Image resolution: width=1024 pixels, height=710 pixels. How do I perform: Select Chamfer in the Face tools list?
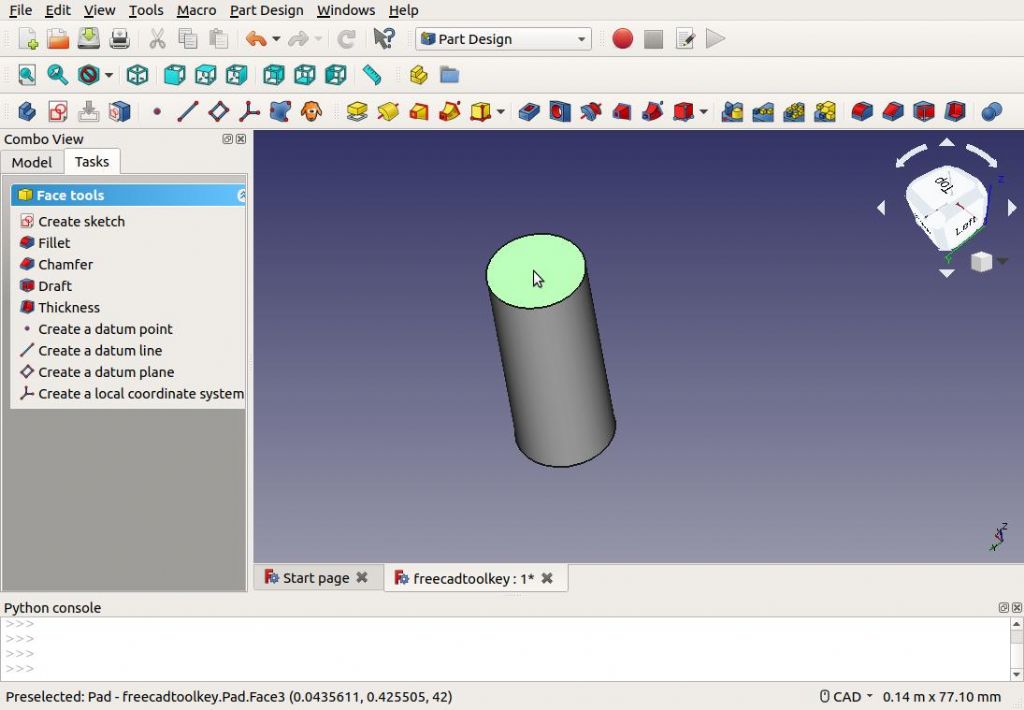65,265
